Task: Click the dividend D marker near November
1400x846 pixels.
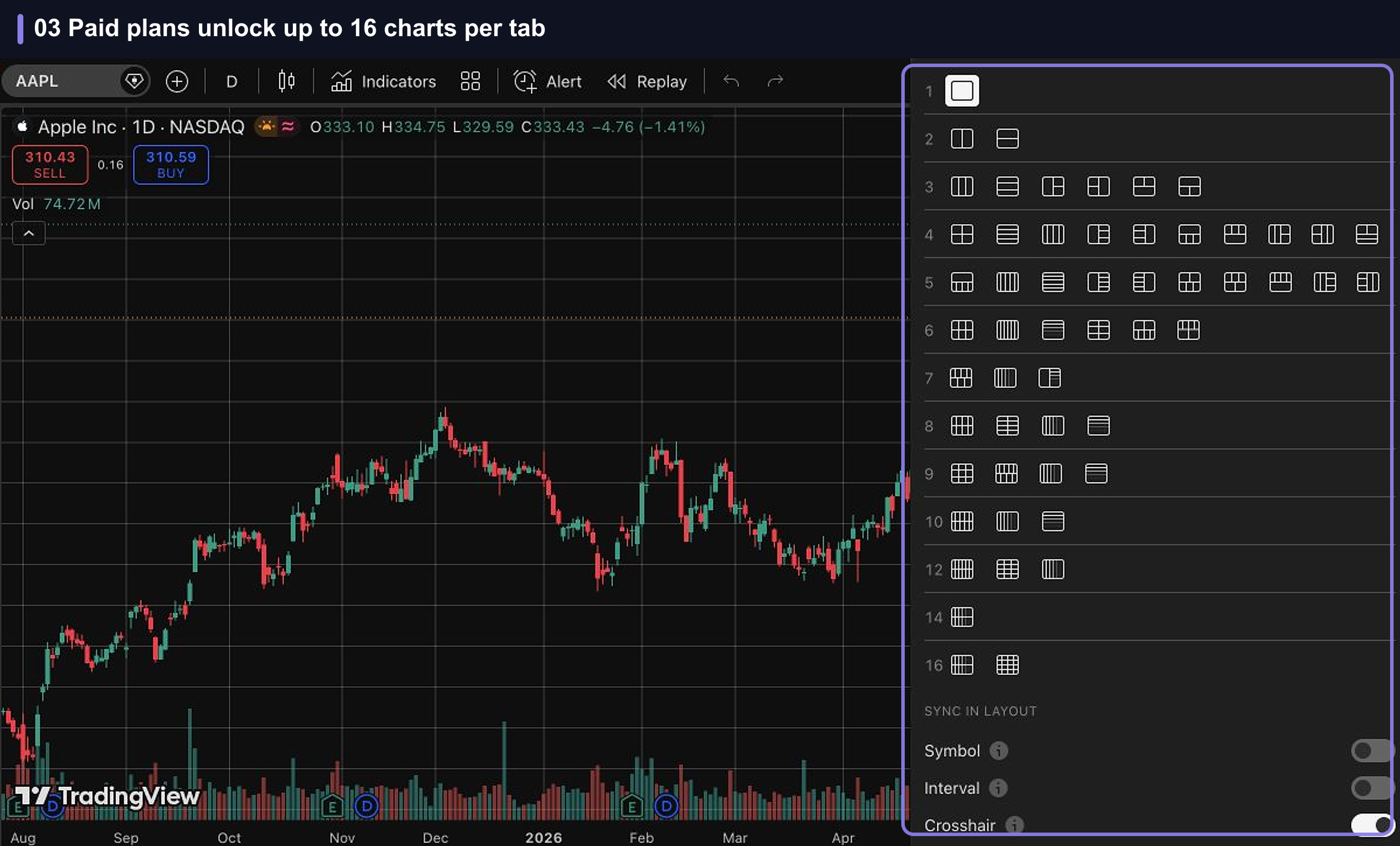Action: pos(367,807)
